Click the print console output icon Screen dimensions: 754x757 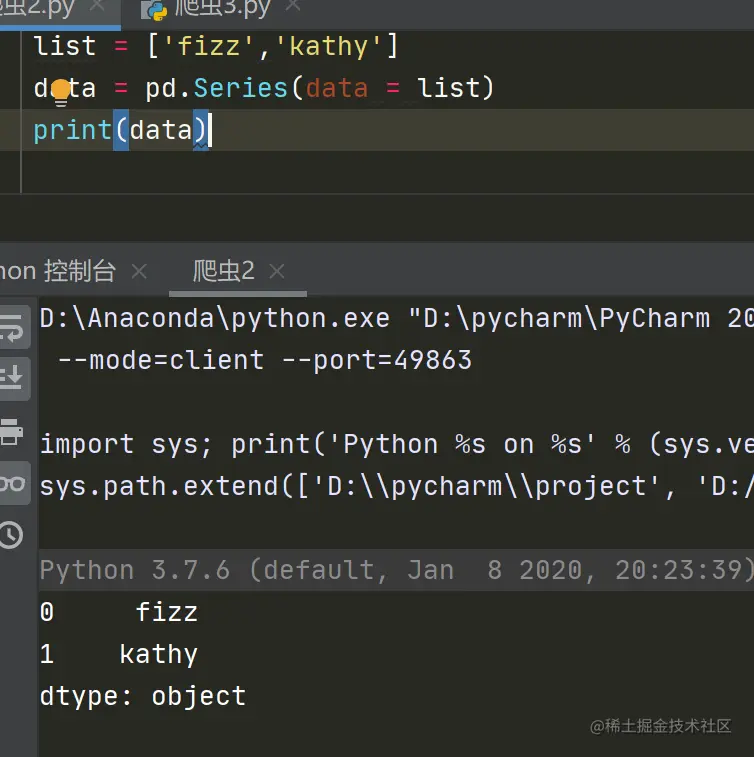point(11,432)
